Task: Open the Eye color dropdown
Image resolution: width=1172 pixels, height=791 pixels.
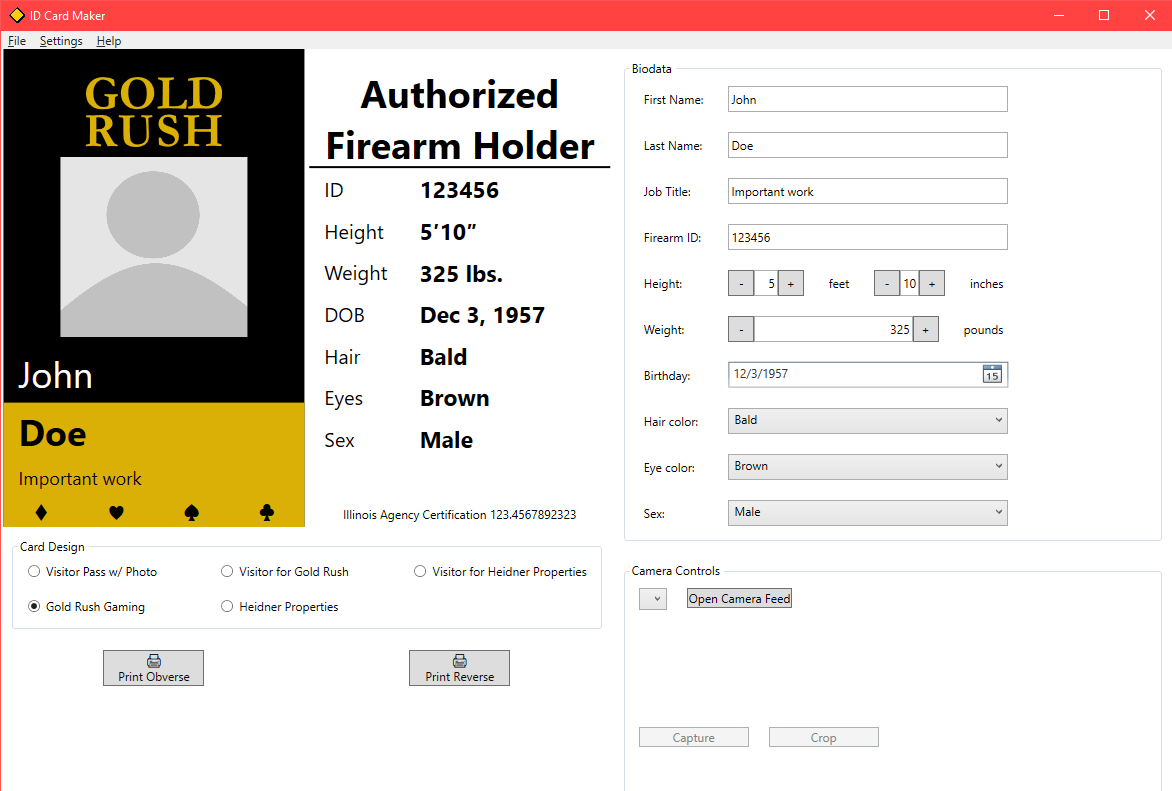Action: coord(996,466)
